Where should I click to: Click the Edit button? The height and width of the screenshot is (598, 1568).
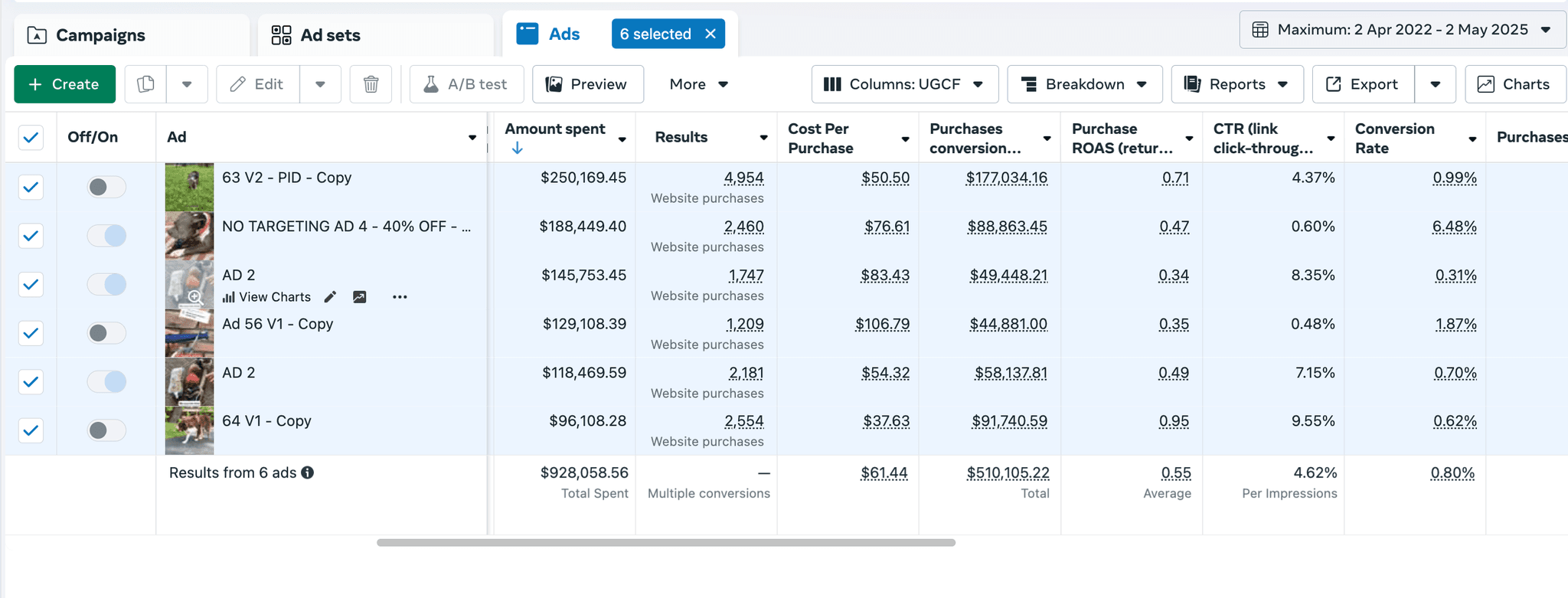pyautogui.click(x=257, y=84)
